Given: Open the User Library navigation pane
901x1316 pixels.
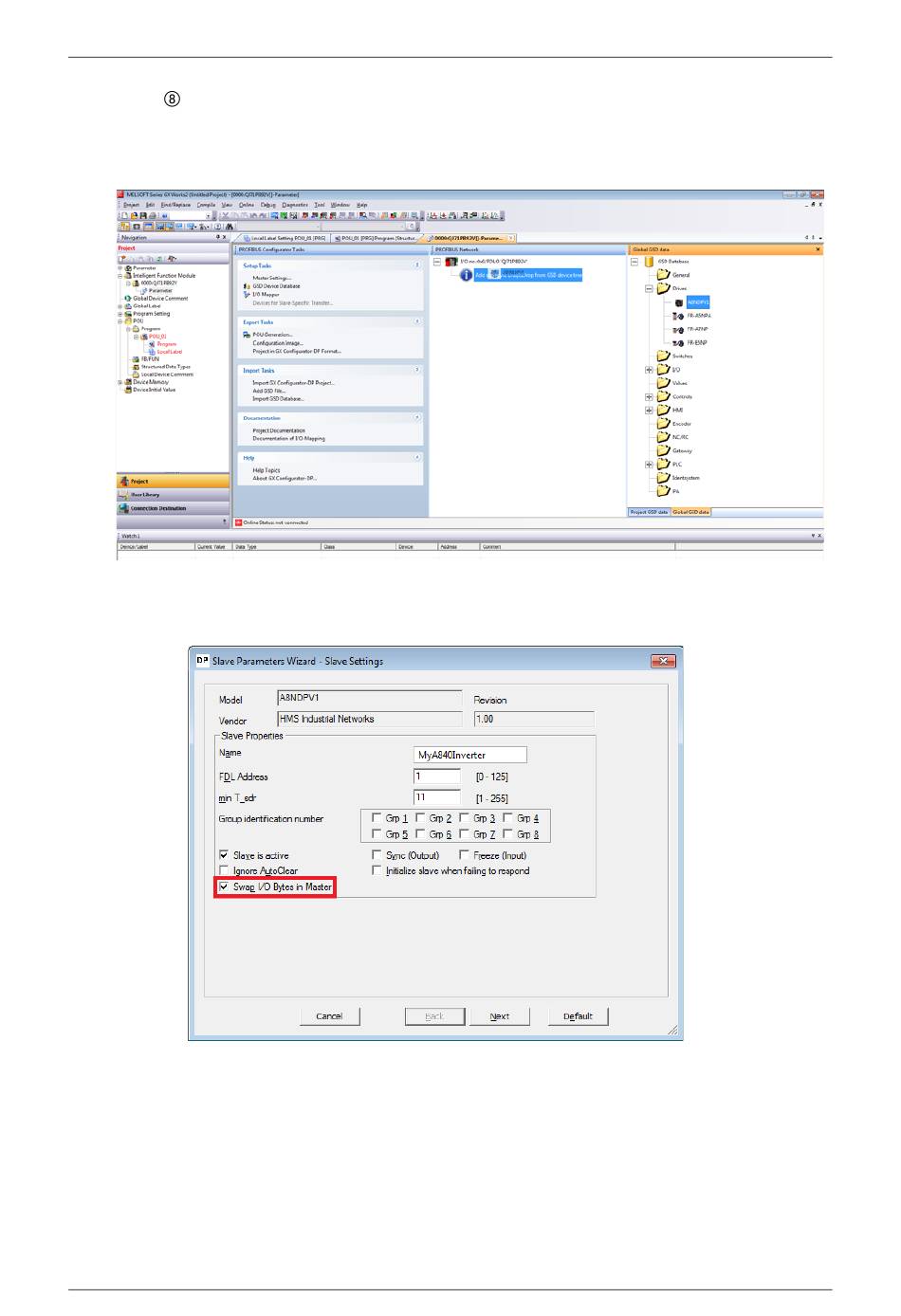Looking at the screenshot, I should tap(173, 495).
